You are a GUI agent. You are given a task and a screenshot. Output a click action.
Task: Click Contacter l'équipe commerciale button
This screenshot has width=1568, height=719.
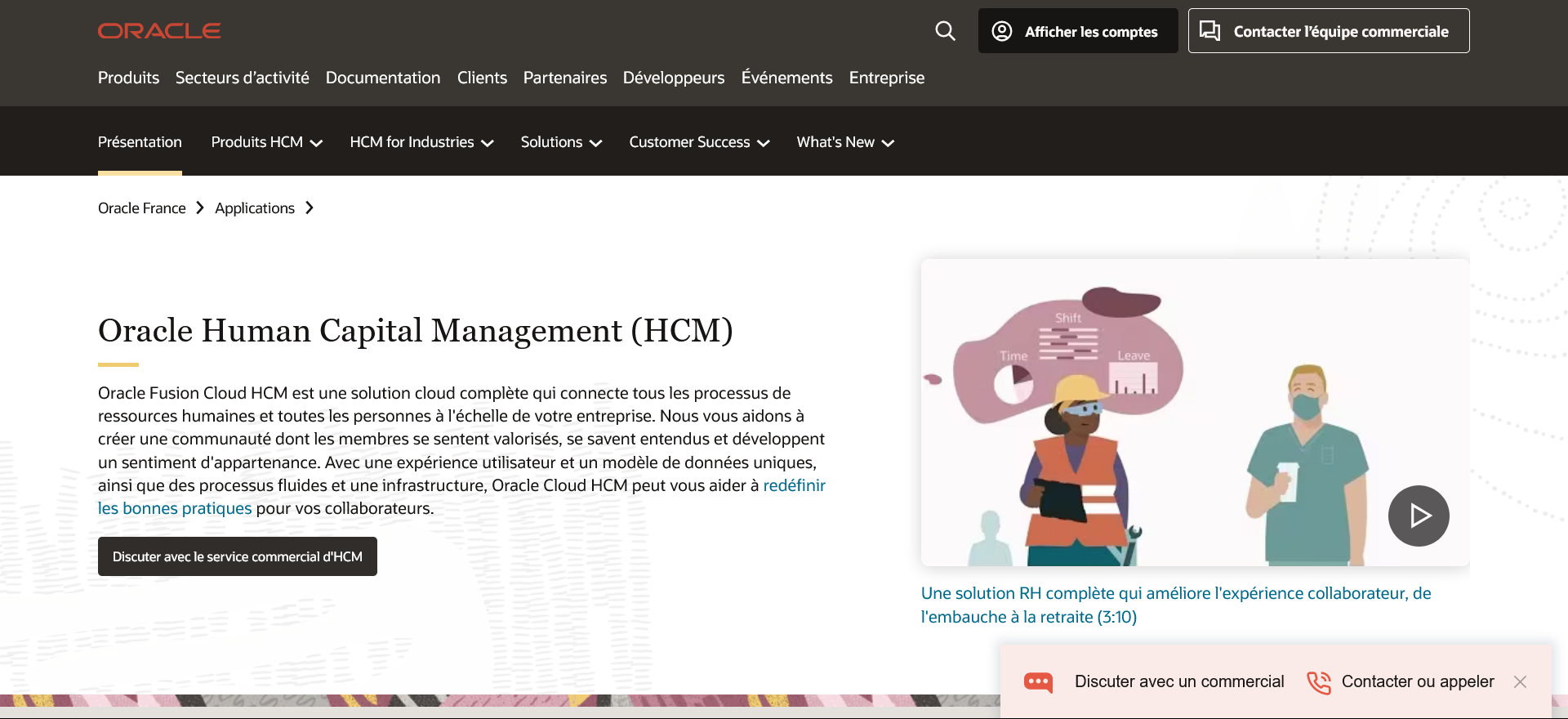[1329, 31]
